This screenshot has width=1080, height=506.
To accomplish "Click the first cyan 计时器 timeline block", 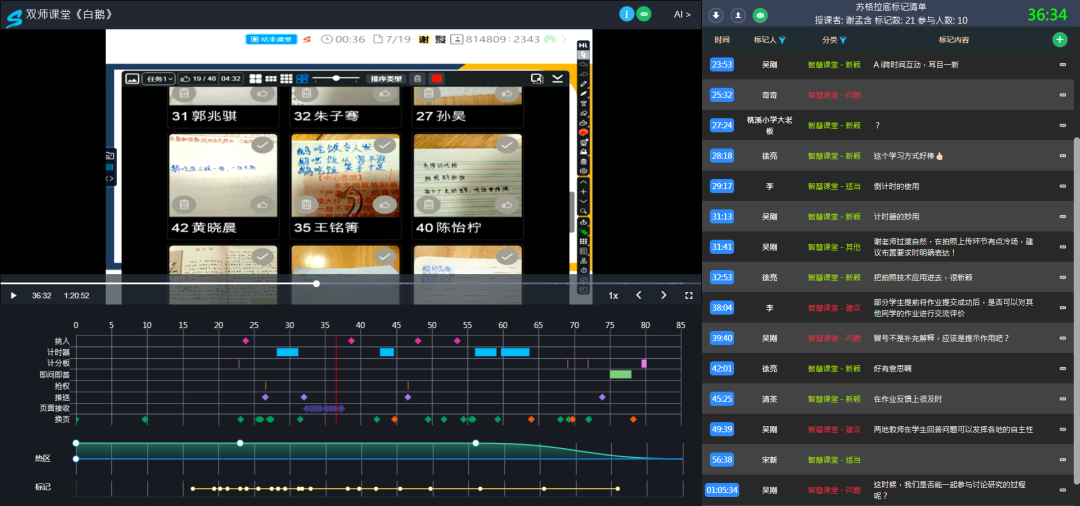I will [287, 352].
